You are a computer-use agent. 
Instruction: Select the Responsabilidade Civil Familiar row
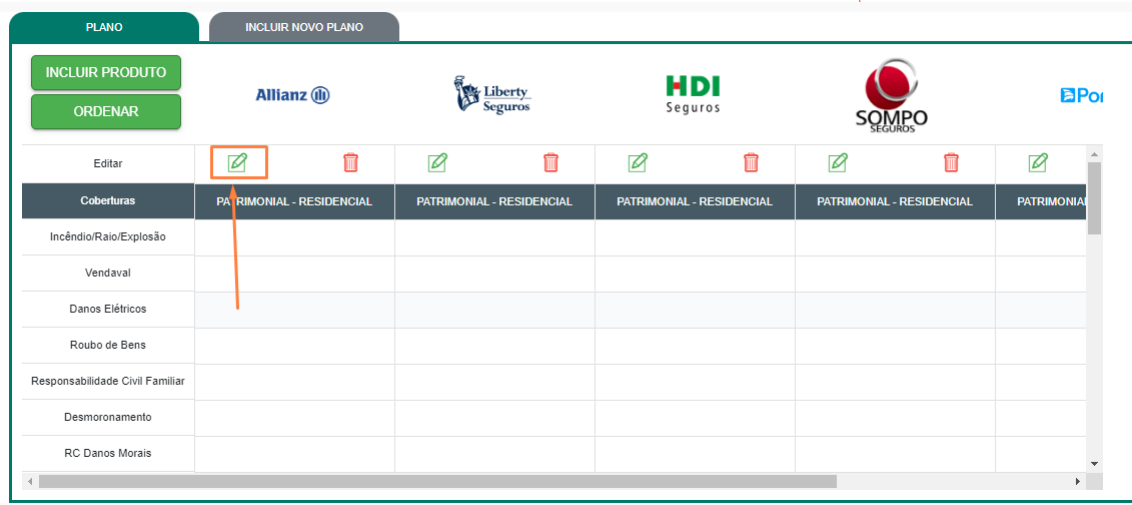[108, 381]
